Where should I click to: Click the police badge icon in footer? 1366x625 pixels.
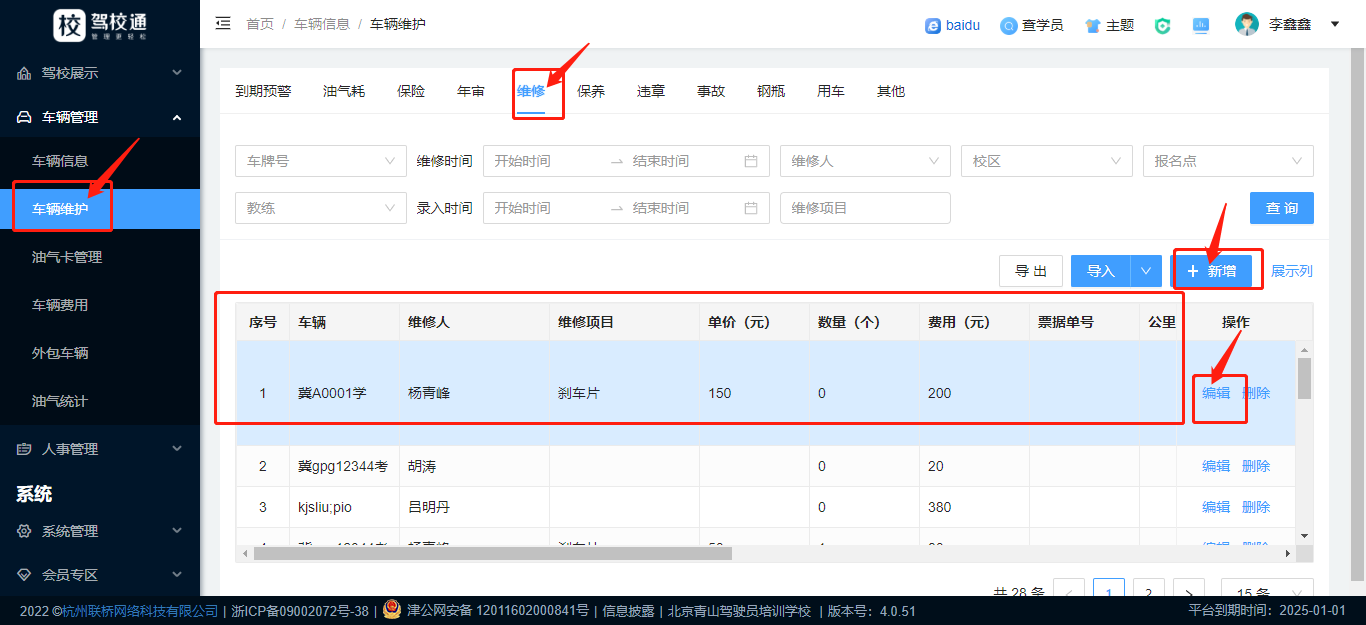pyautogui.click(x=392, y=610)
